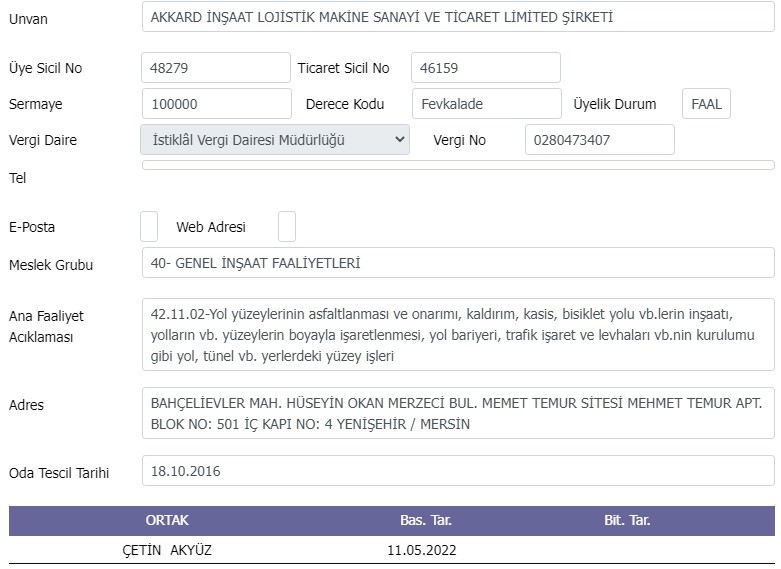
Task: Click the Meslek Grubu field
Action: click(458, 263)
